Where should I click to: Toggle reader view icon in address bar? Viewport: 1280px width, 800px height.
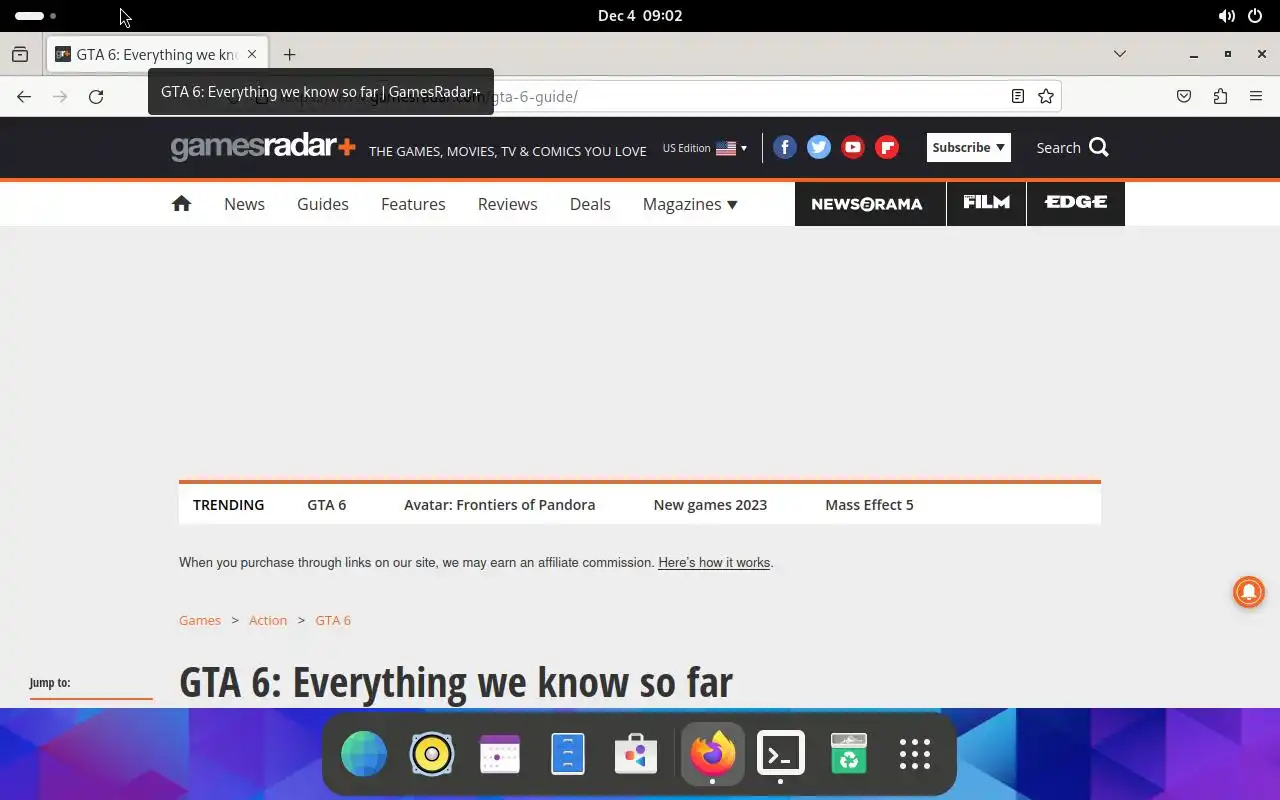click(1017, 96)
